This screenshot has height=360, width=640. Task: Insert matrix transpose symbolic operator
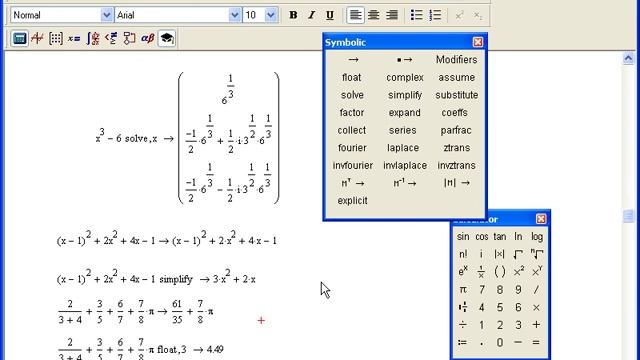tap(353, 183)
